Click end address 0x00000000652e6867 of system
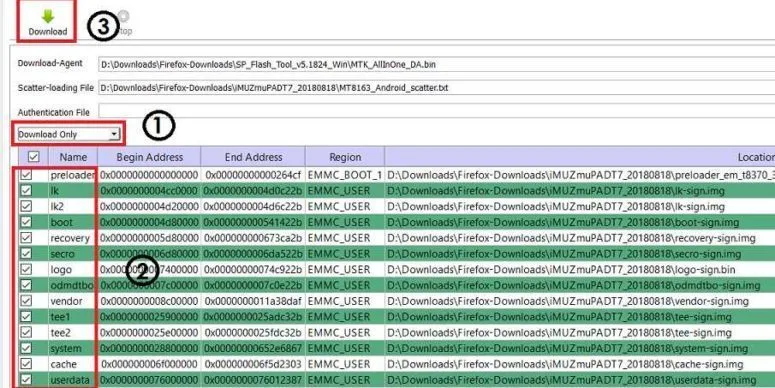 [253, 348]
